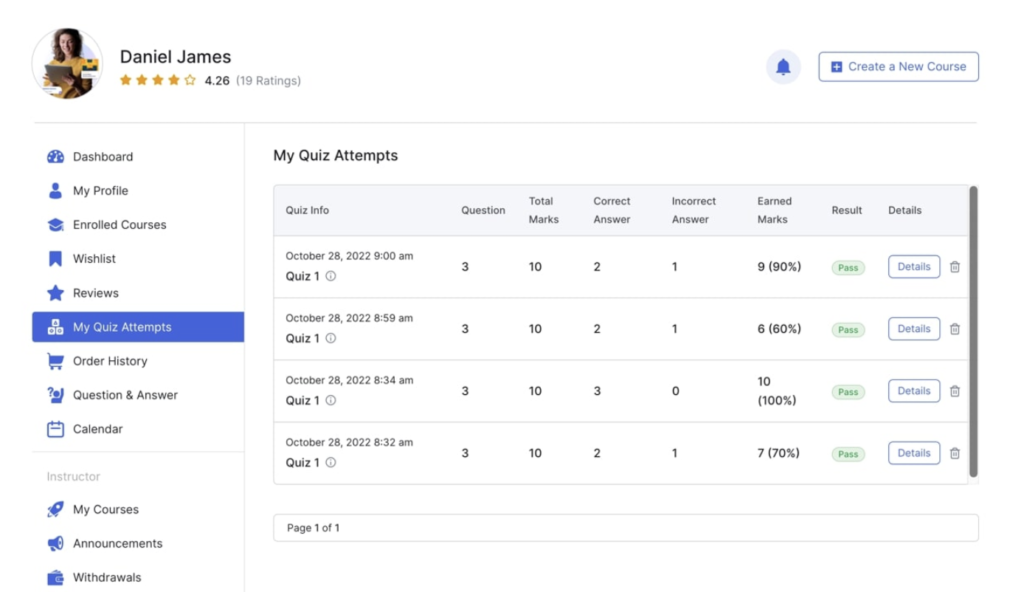The width and height of the screenshot is (1024, 592).
Task: Click the Dashboard gauge icon
Action: [x=56, y=157]
